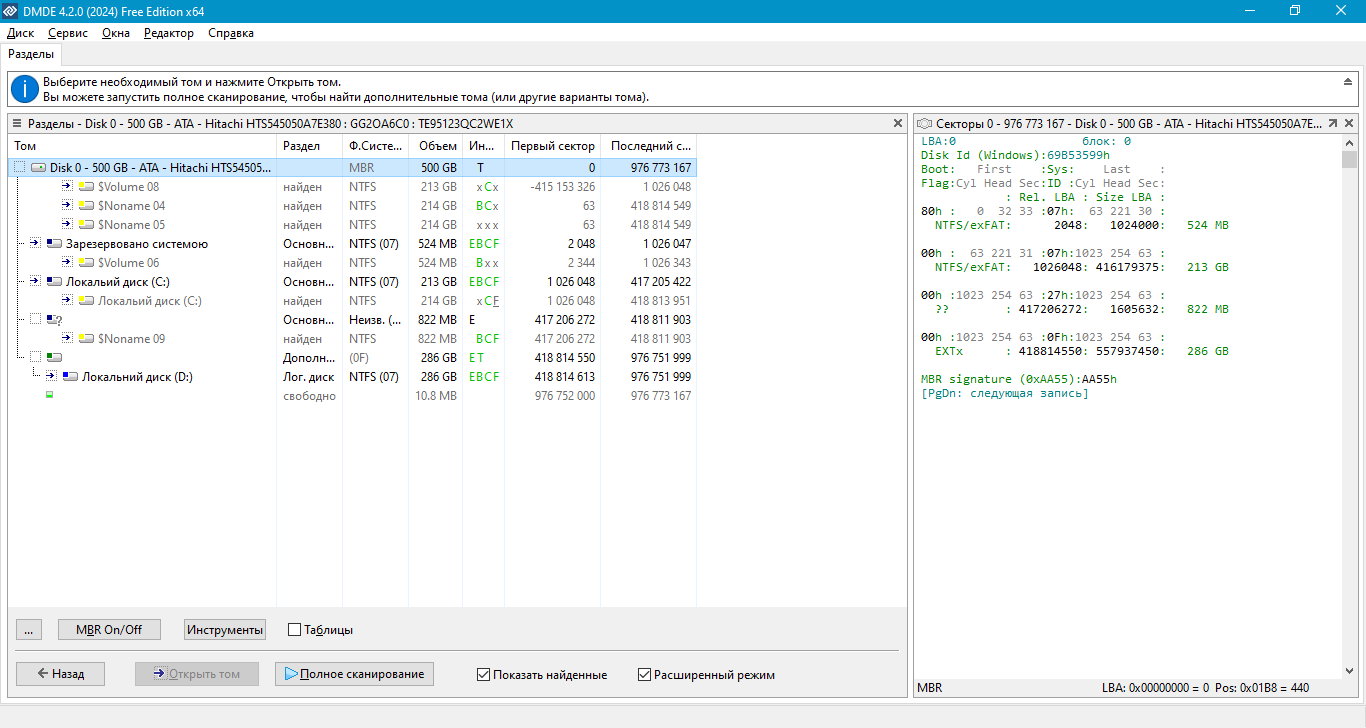
Task: Open the Редактор menu
Action: pos(169,33)
